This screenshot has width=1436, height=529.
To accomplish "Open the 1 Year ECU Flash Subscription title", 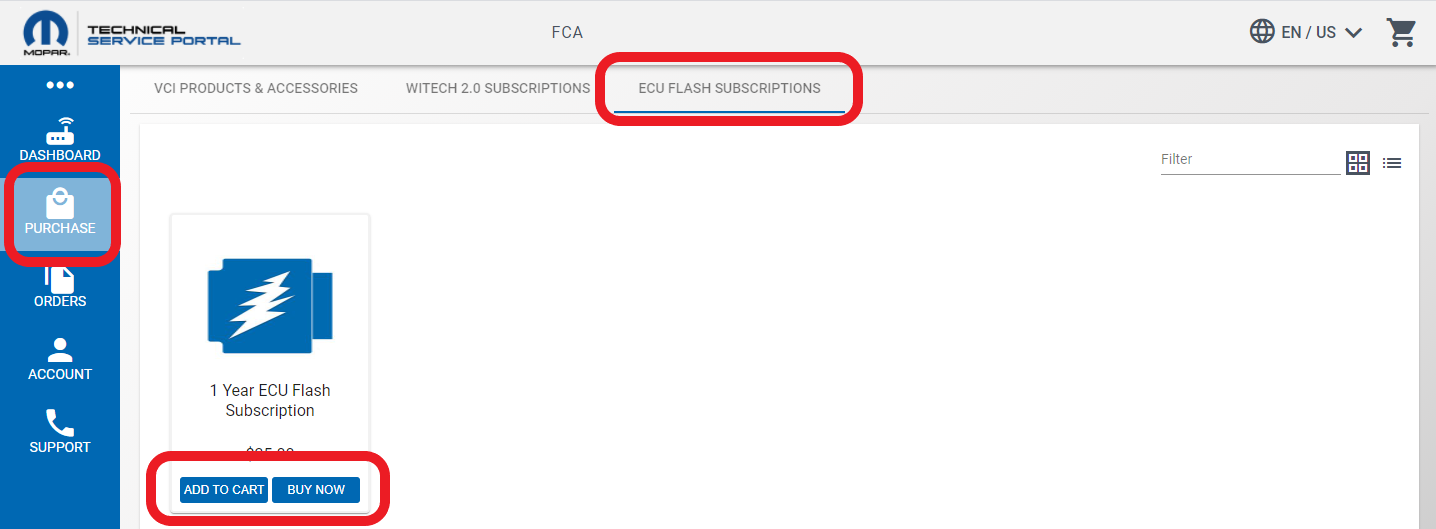I will 270,400.
